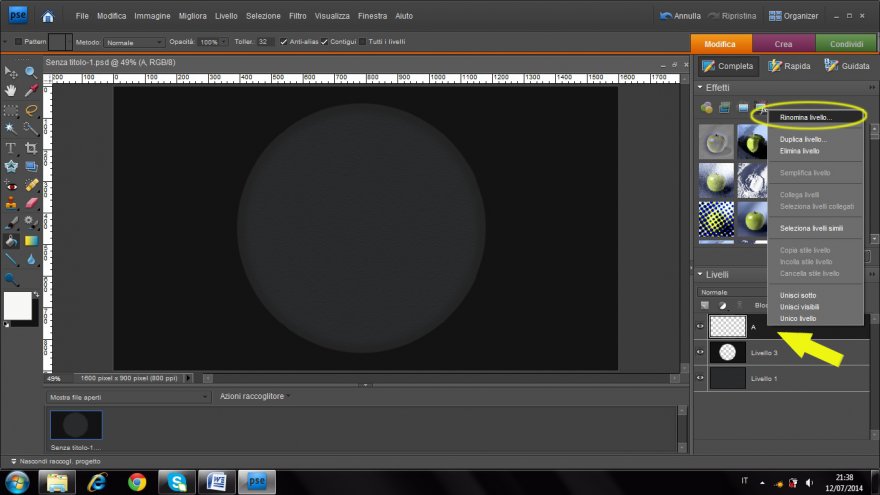Uncheck the Anti-alias checkbox
This screenshot has height=495, width=880.
284,42
